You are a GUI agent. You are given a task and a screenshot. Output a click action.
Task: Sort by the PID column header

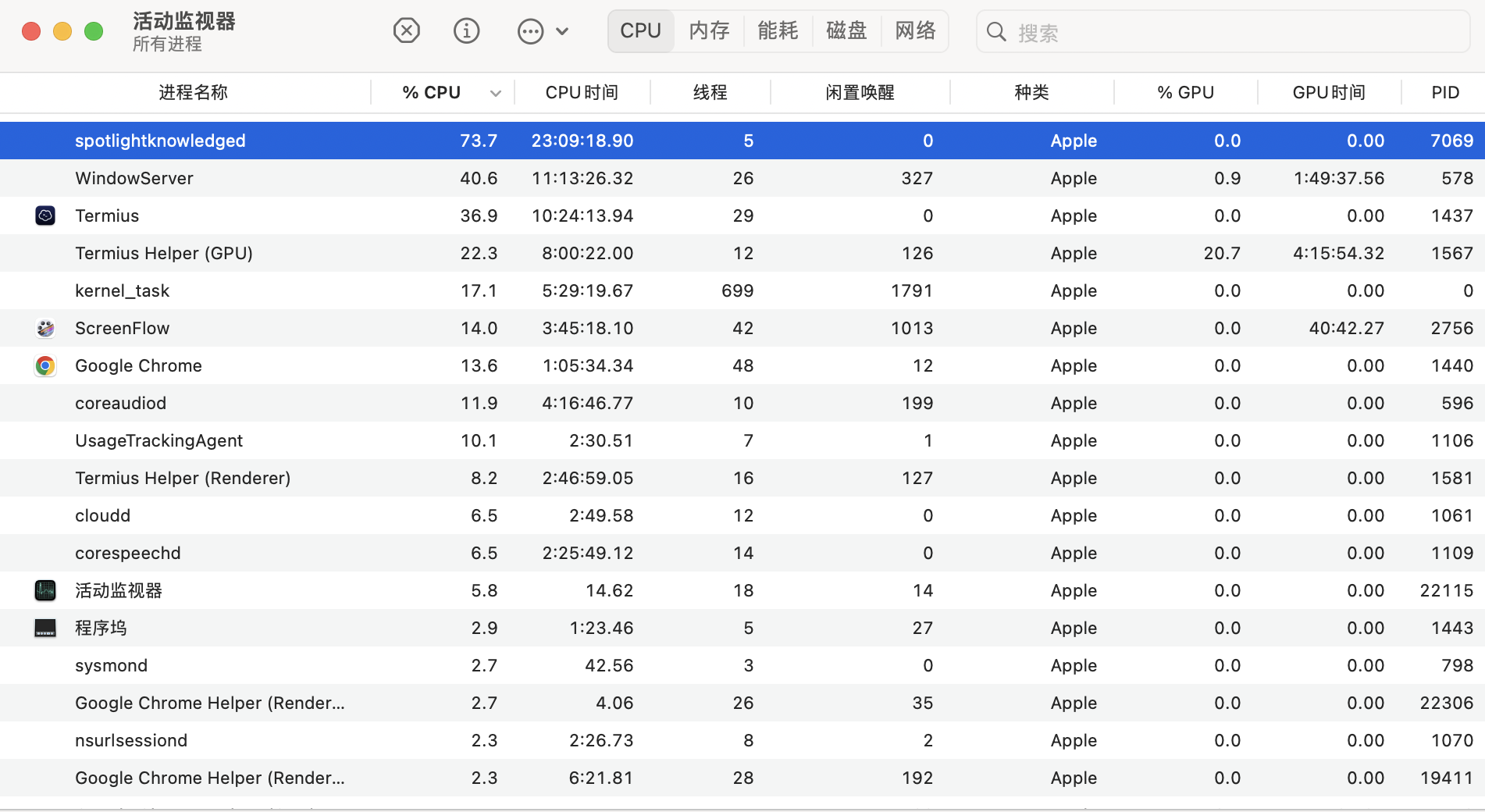[1445, 93]
